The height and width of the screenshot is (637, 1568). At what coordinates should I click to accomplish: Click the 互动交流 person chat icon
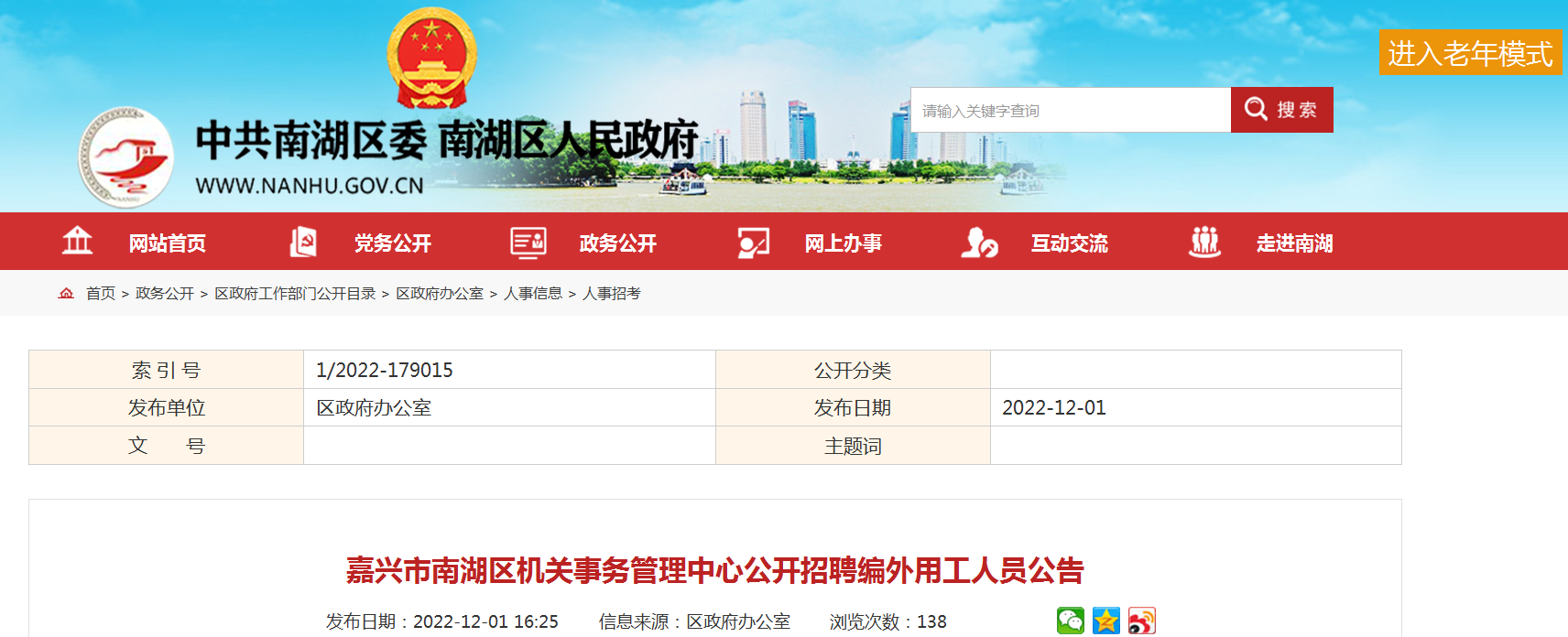[979, 243]
